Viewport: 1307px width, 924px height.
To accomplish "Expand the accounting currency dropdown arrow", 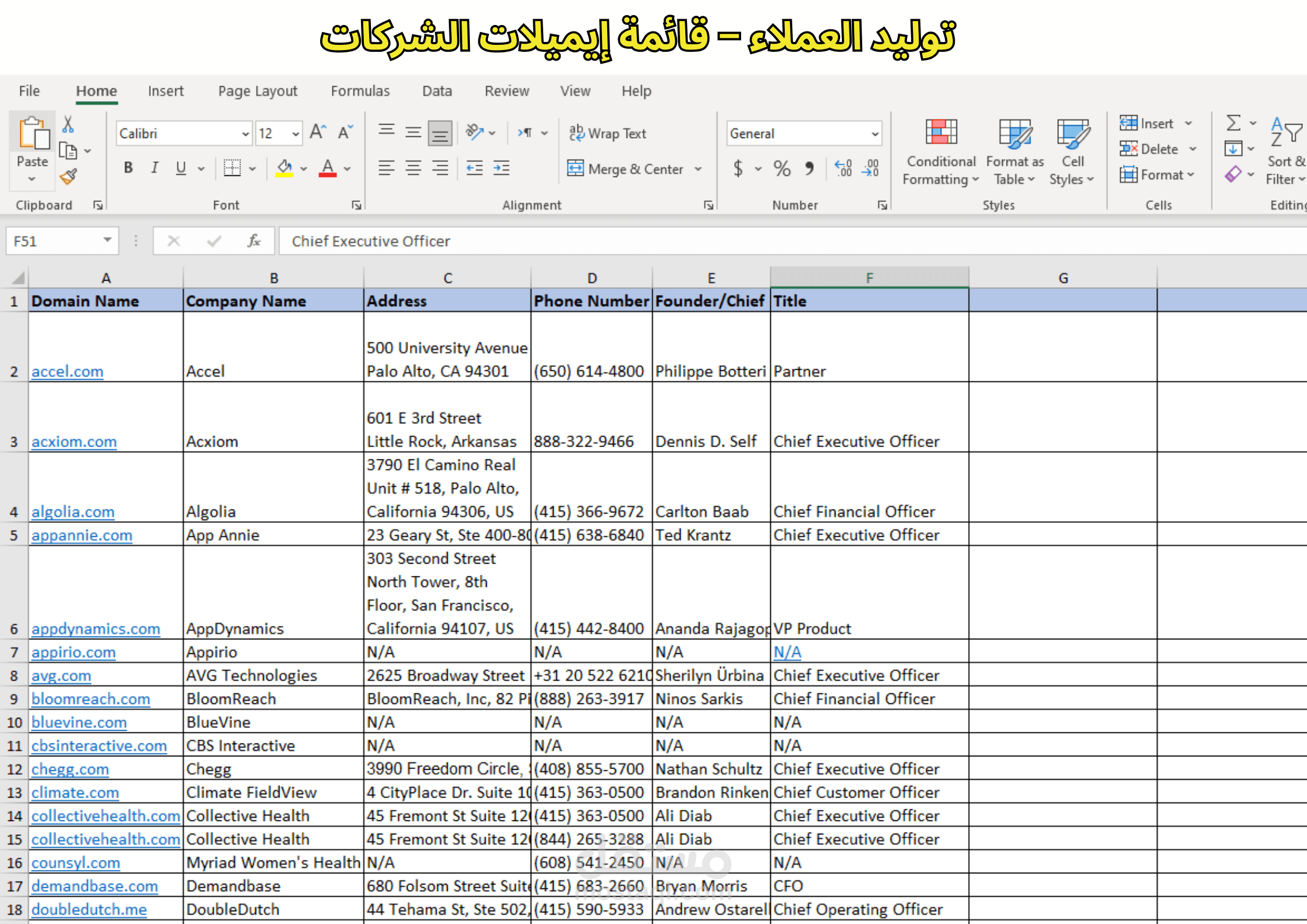I will 758,169.
